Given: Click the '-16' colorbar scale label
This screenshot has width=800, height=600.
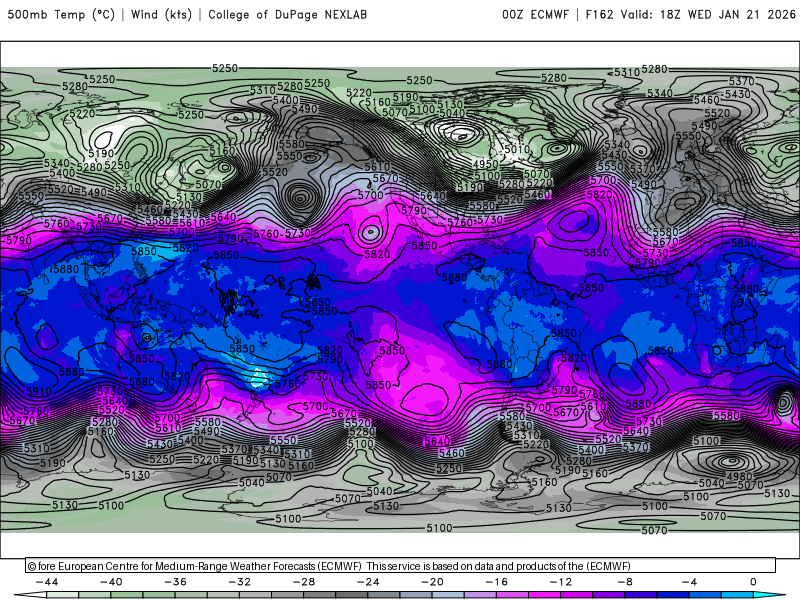Looking at the screenshot, I should pyautogui.click(x=497, y=582).
